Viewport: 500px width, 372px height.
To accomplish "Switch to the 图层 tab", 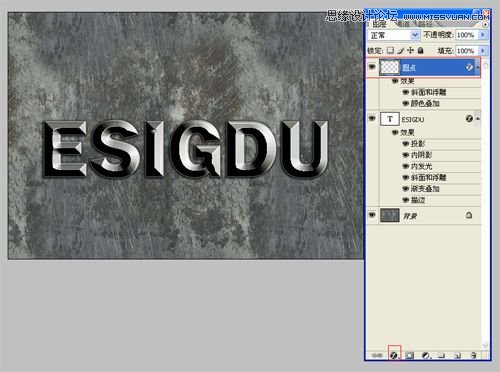I will pos(380,24).
